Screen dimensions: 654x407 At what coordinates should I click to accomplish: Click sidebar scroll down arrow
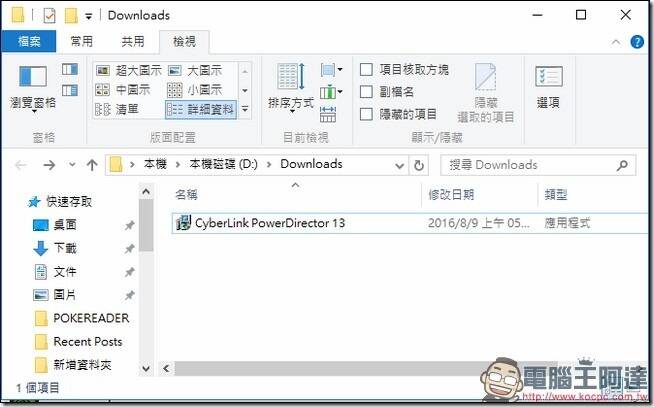pos(146,369)
